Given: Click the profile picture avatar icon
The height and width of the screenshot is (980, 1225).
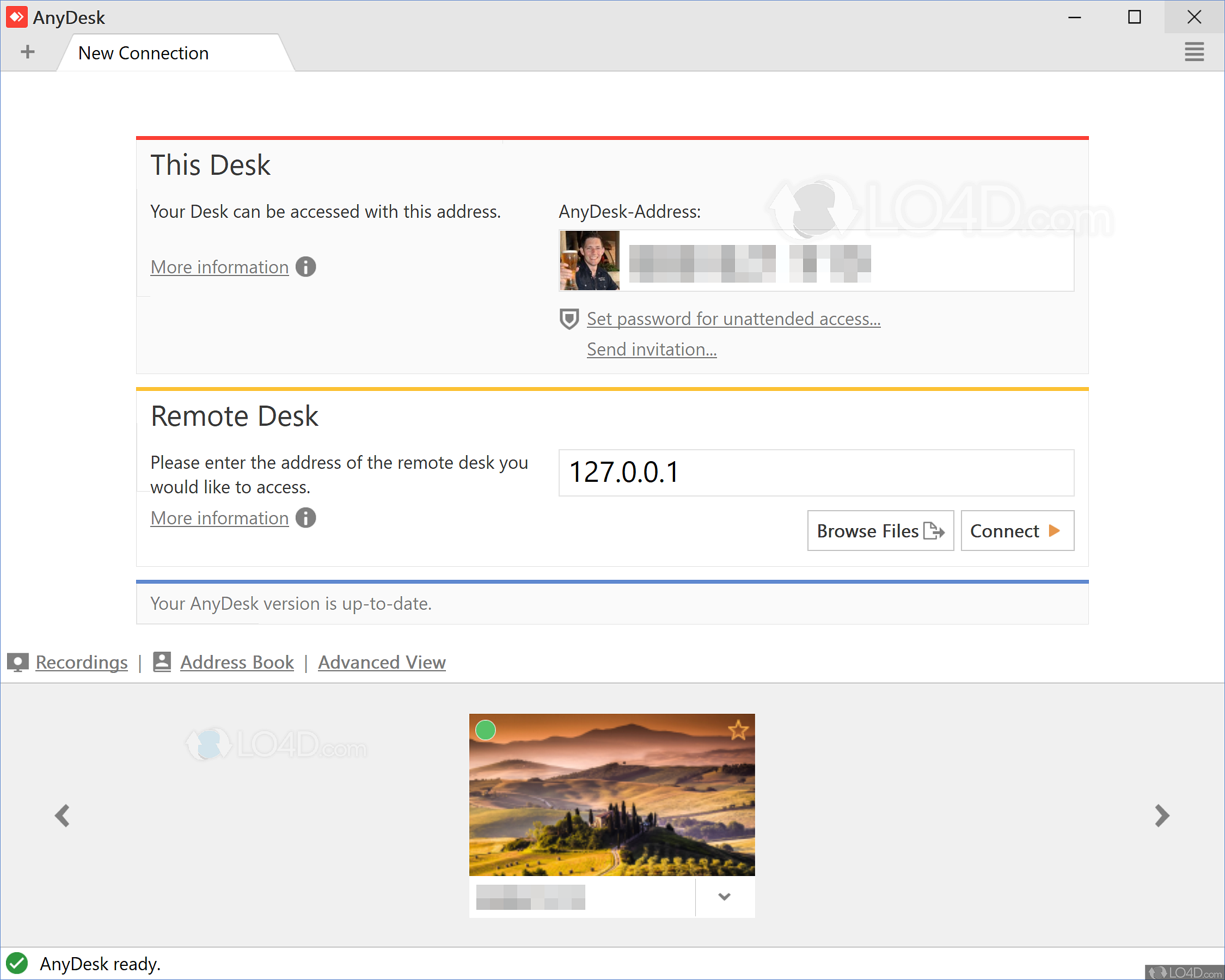Looking at the screenshot, I should tap(591, 262).
